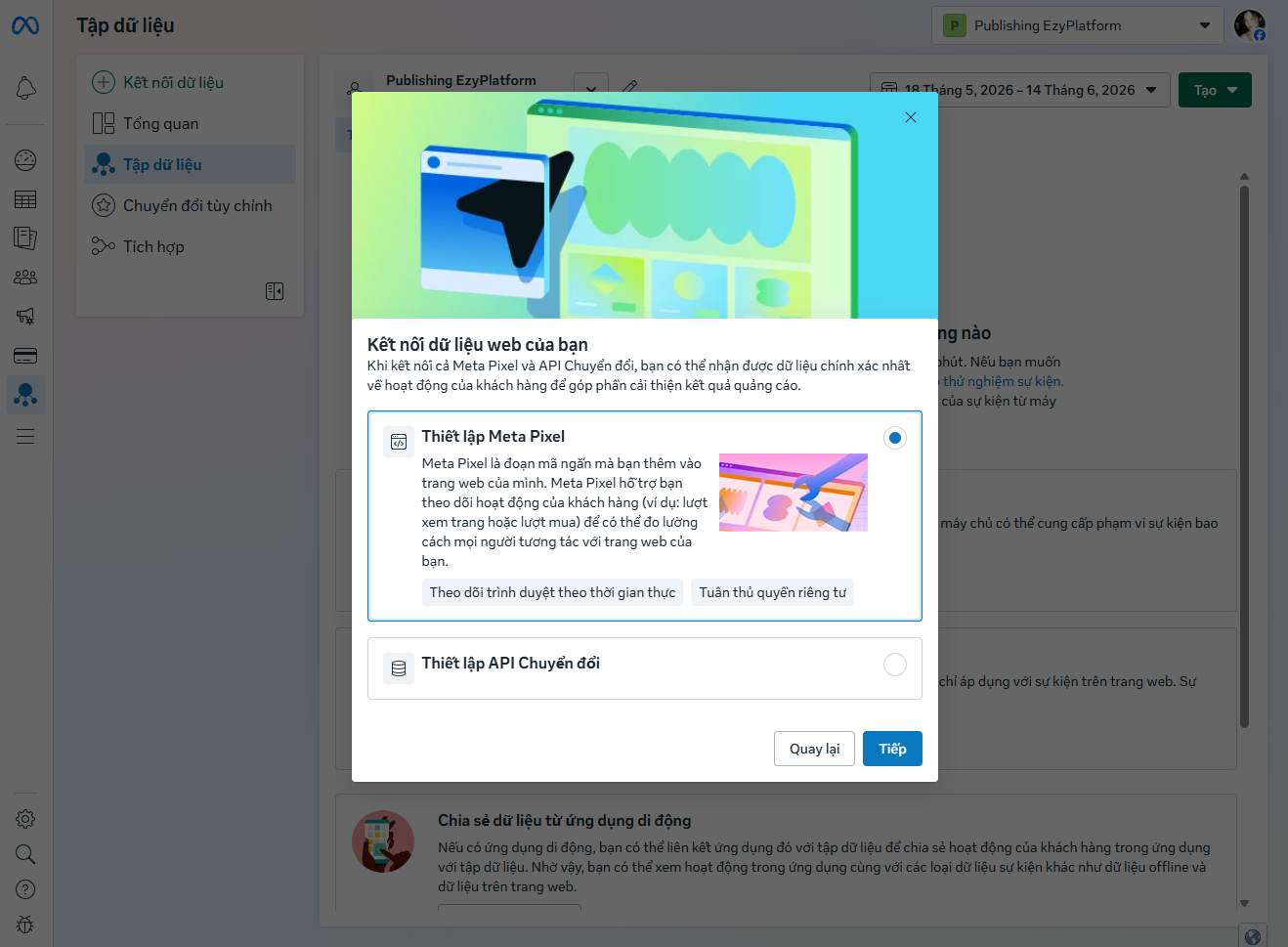Click the Quay lại button
This screenshot has height=947, width=1288.
(x=814, y=749)
